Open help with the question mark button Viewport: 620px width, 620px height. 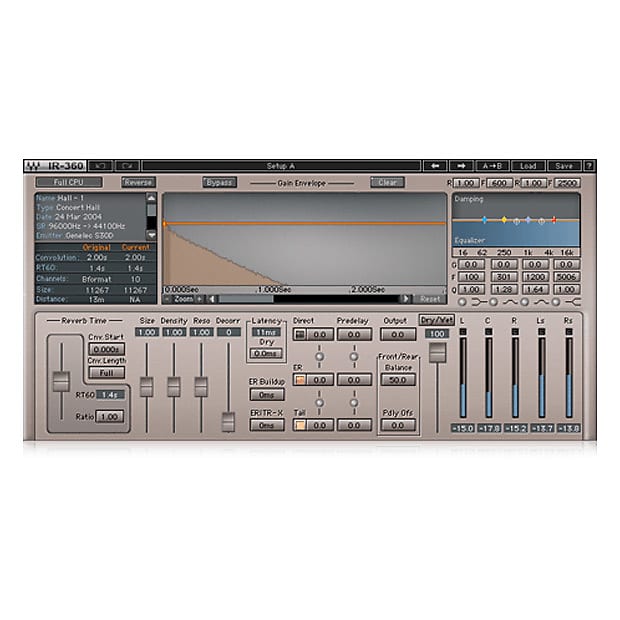tap(589, 166)
